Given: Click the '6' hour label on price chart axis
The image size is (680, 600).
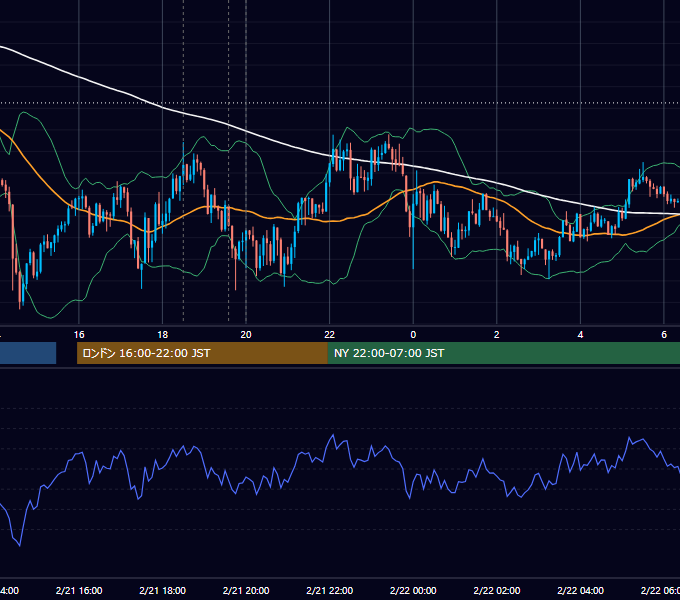Looking at the screenshot, I should 664,335.
